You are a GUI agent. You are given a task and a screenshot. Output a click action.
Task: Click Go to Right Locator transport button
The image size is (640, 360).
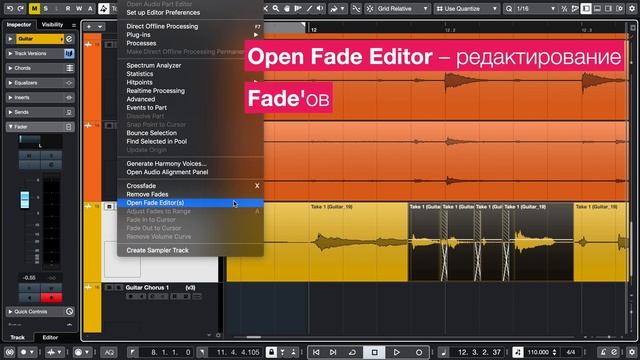pos(333,352)
